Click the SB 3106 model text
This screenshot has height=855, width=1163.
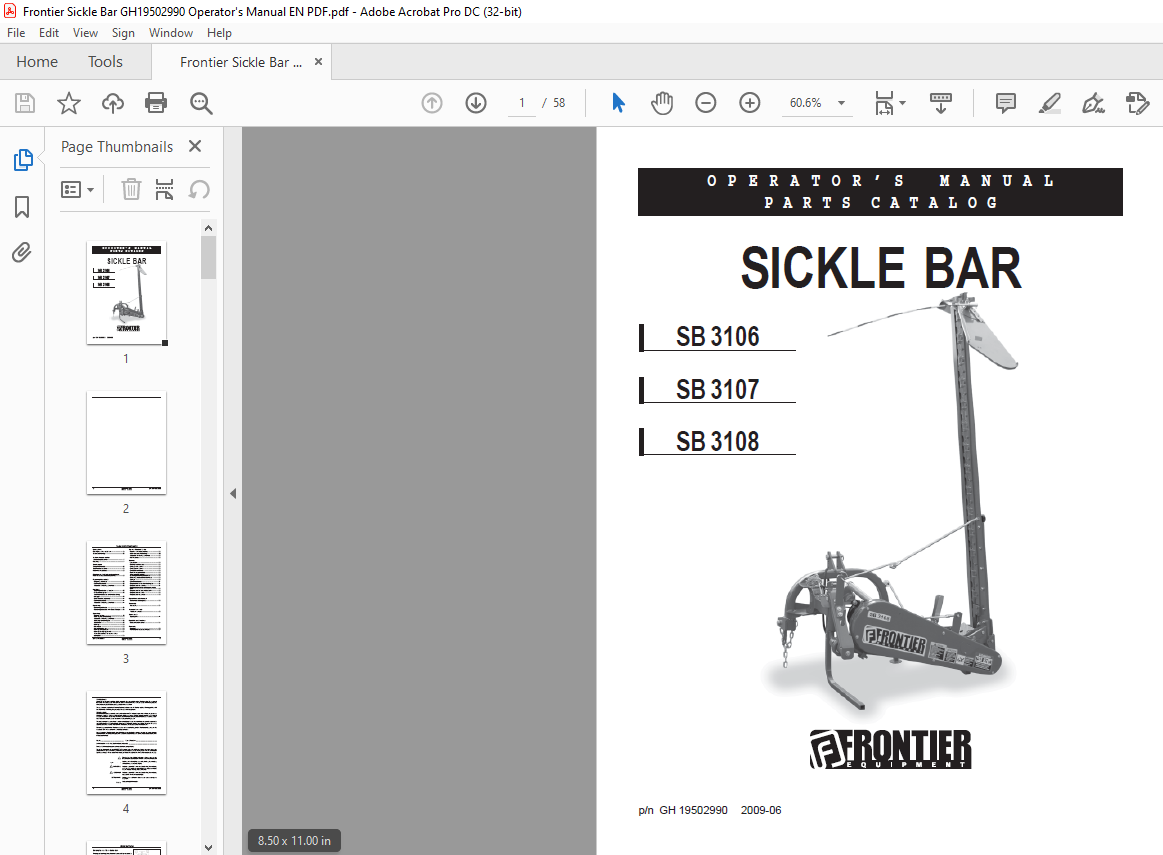717,337
